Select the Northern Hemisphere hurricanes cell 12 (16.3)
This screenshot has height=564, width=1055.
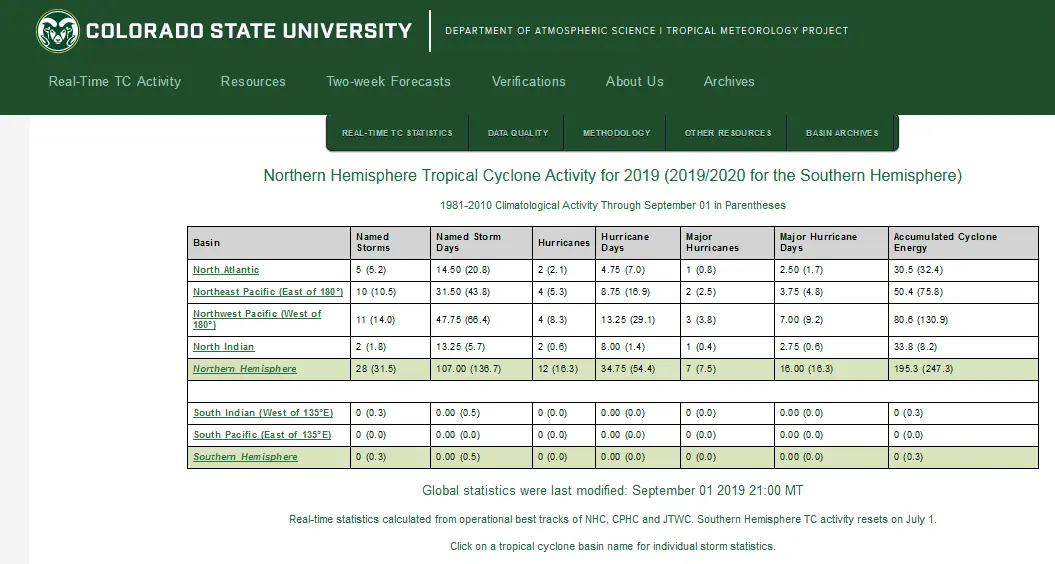pyautogui.click(x=564, y=369)
